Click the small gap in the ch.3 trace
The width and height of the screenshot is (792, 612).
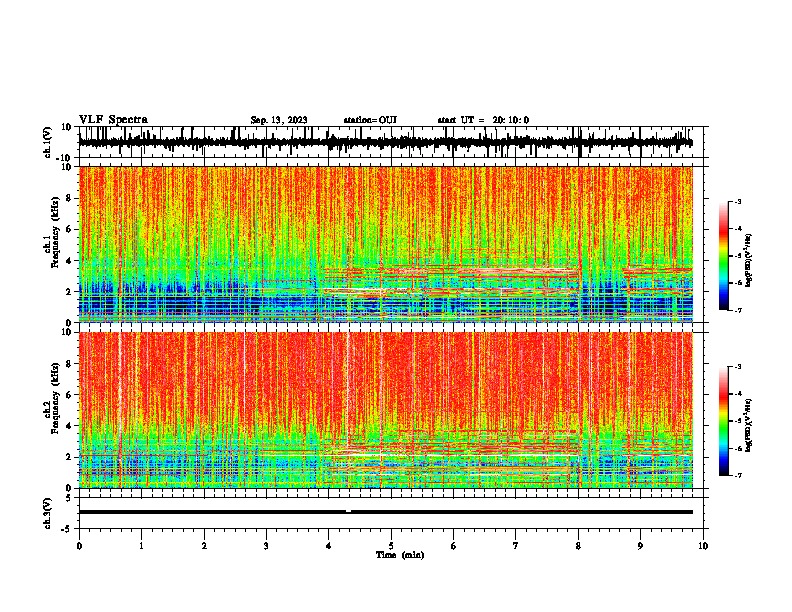tap(349, 511)
